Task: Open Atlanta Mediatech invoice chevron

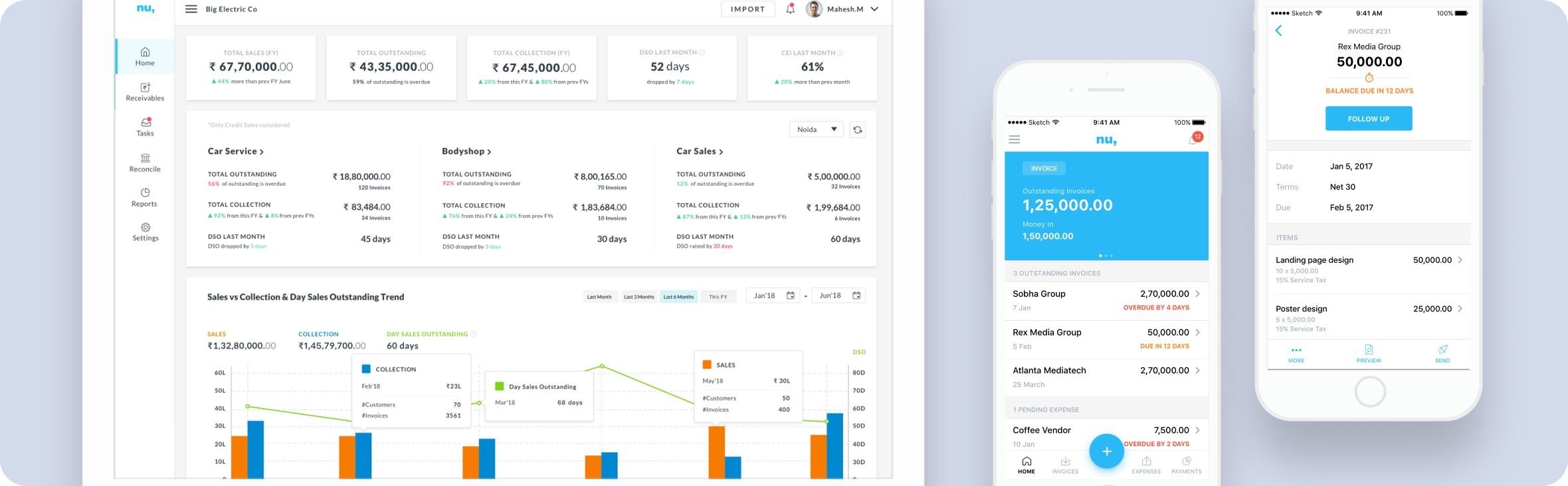Action: pos(1197,370)
